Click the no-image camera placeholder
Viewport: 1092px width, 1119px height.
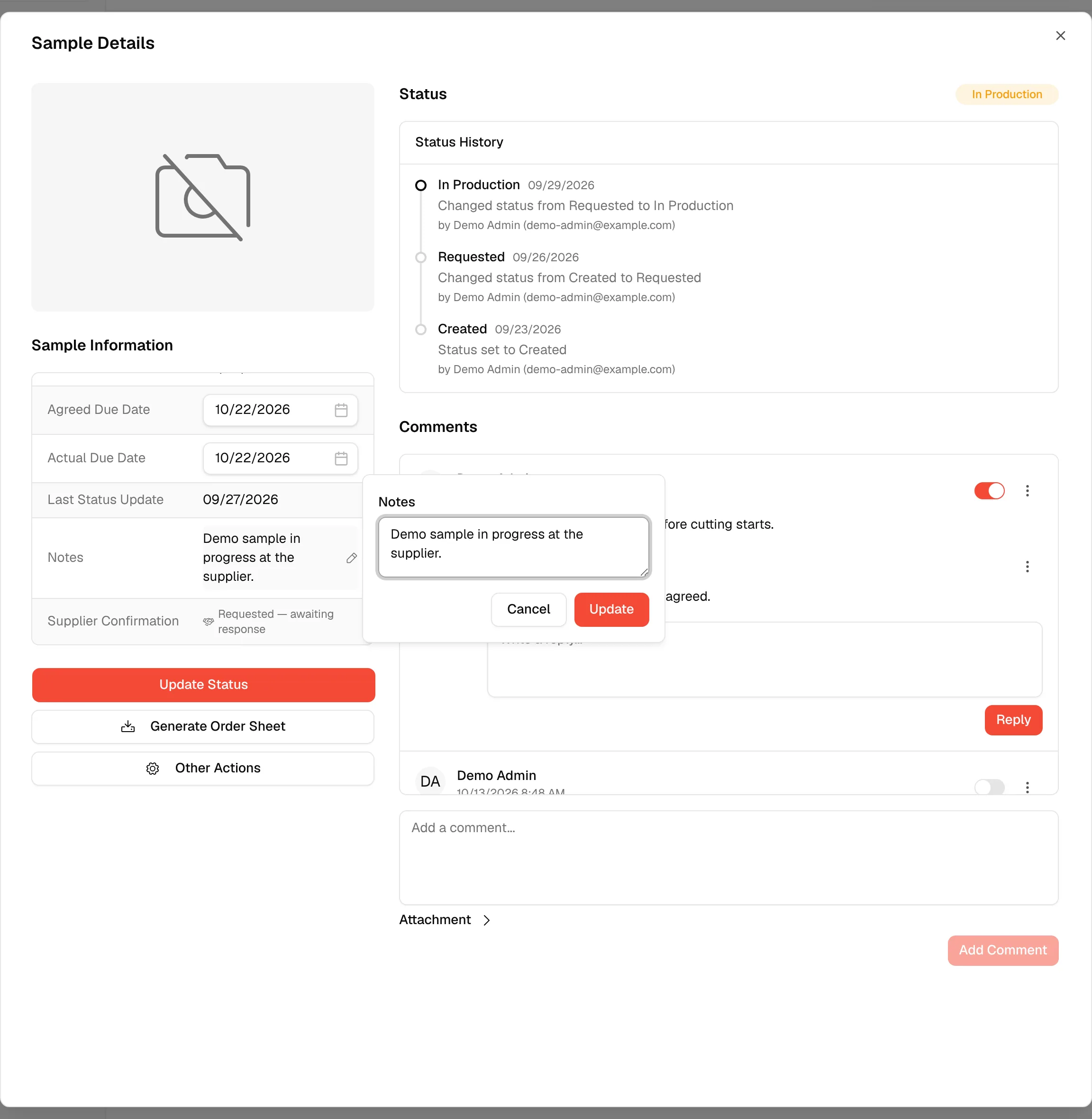[203, 197]
